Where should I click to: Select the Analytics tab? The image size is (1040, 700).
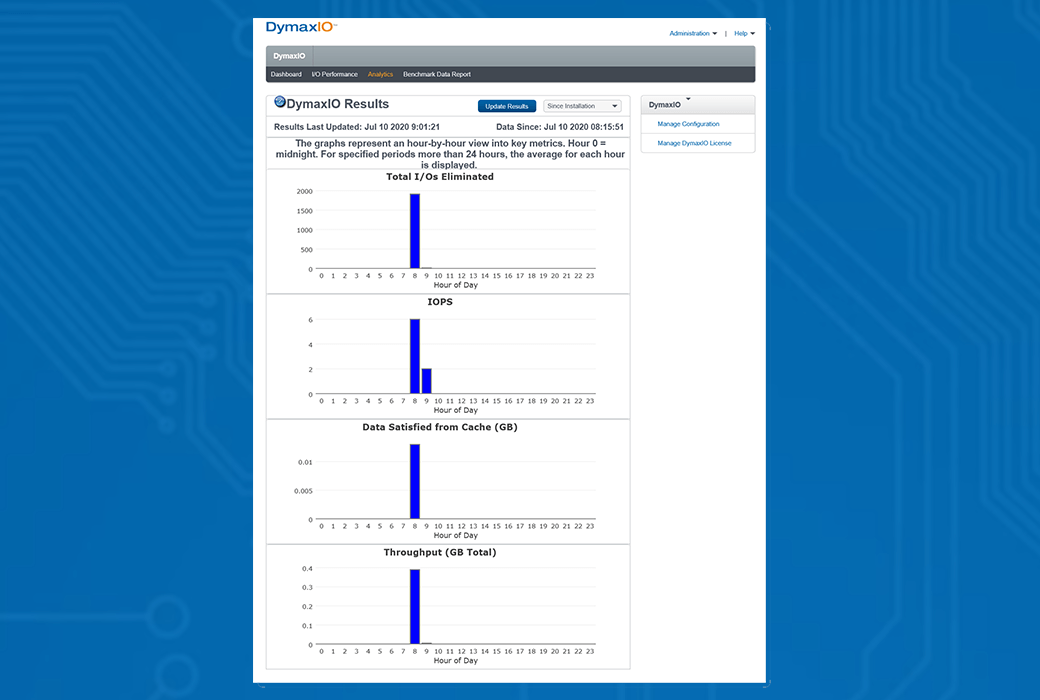click(x=380, y=74)
